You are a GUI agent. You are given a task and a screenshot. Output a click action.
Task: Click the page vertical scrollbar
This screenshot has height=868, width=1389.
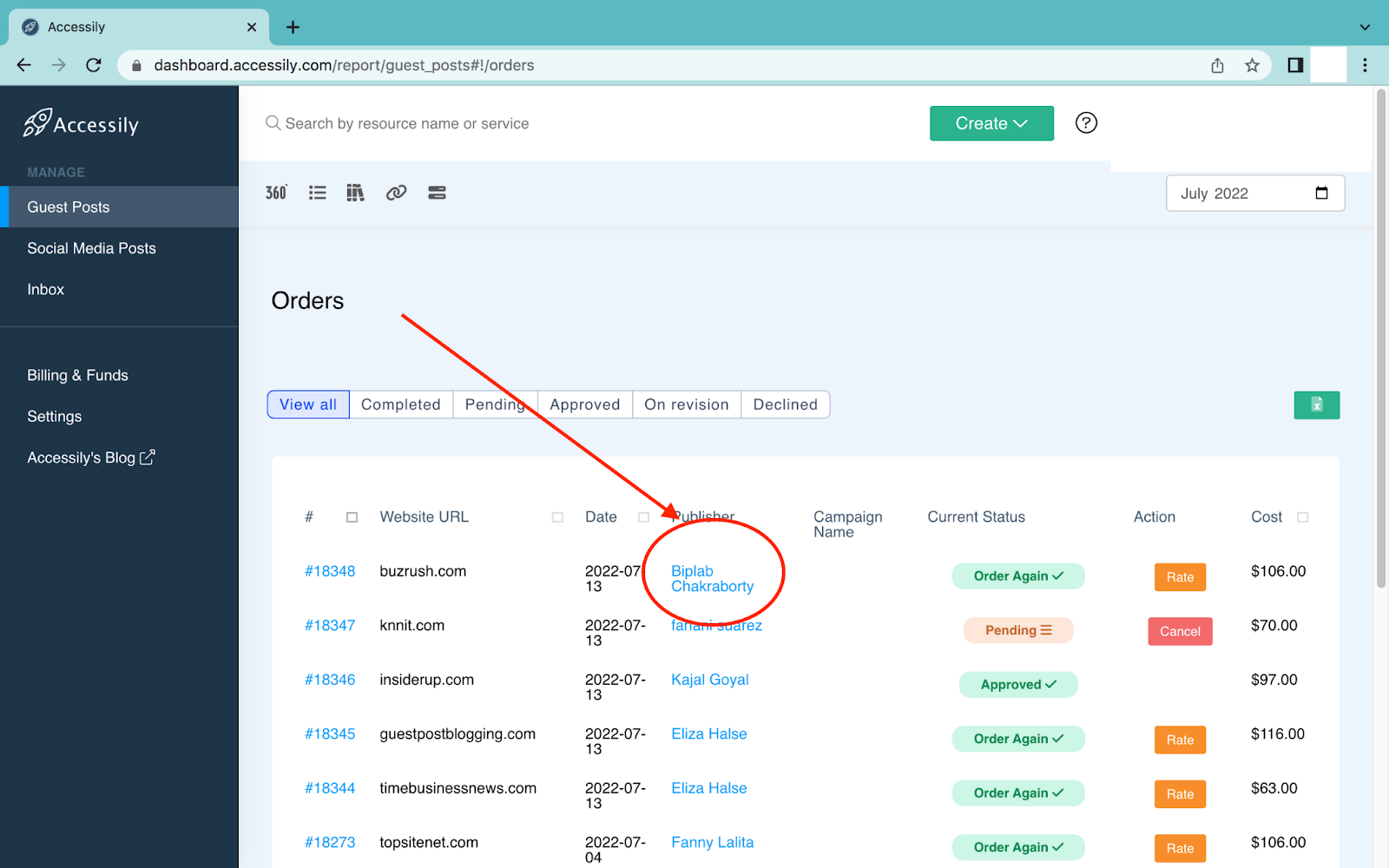coord(1381,339)
